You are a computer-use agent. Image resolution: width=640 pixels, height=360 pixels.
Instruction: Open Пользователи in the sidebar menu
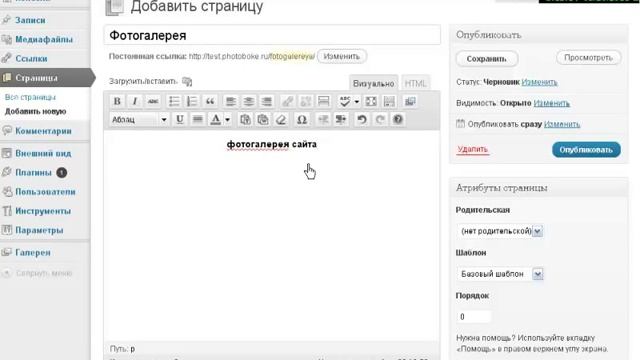[x=45, y=192]
